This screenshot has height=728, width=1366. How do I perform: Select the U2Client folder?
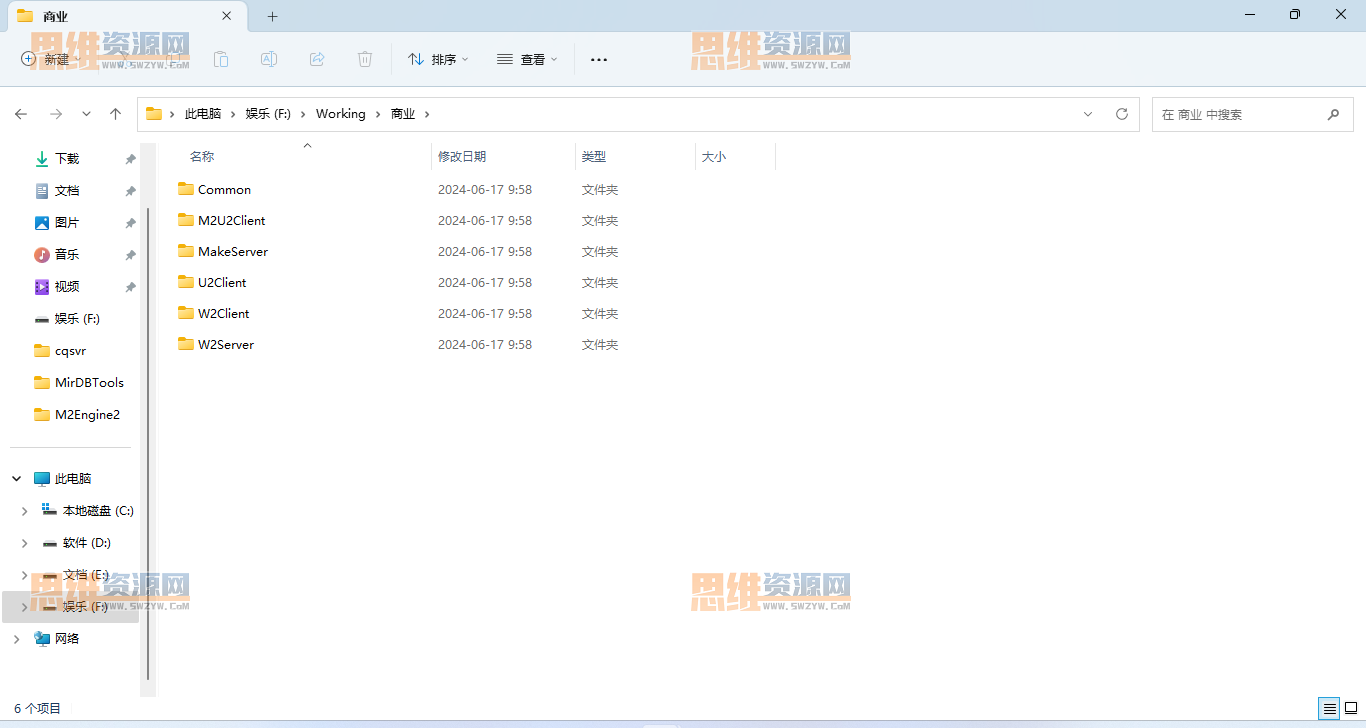coord(222,283)
